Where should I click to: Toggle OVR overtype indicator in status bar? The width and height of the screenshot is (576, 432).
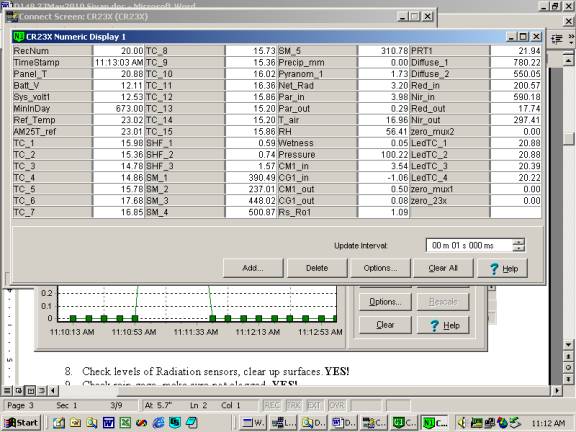[336, 405]
